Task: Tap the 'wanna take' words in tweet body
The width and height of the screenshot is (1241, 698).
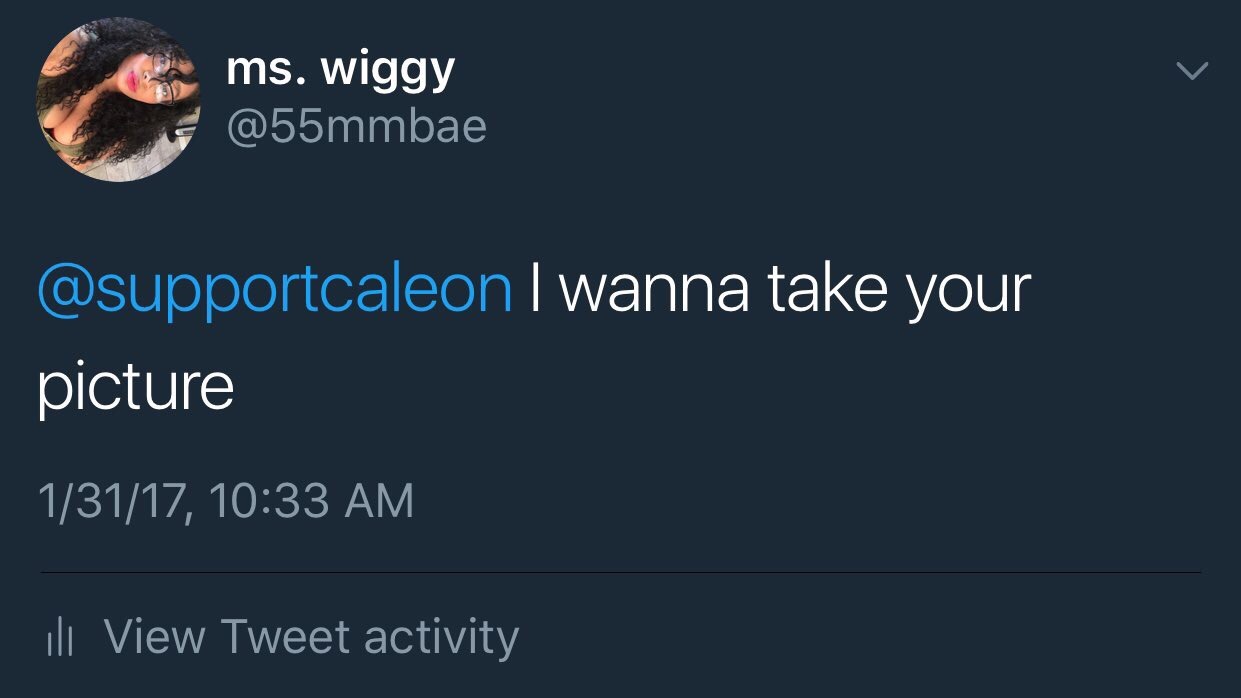Action: [x=725, y=289]
